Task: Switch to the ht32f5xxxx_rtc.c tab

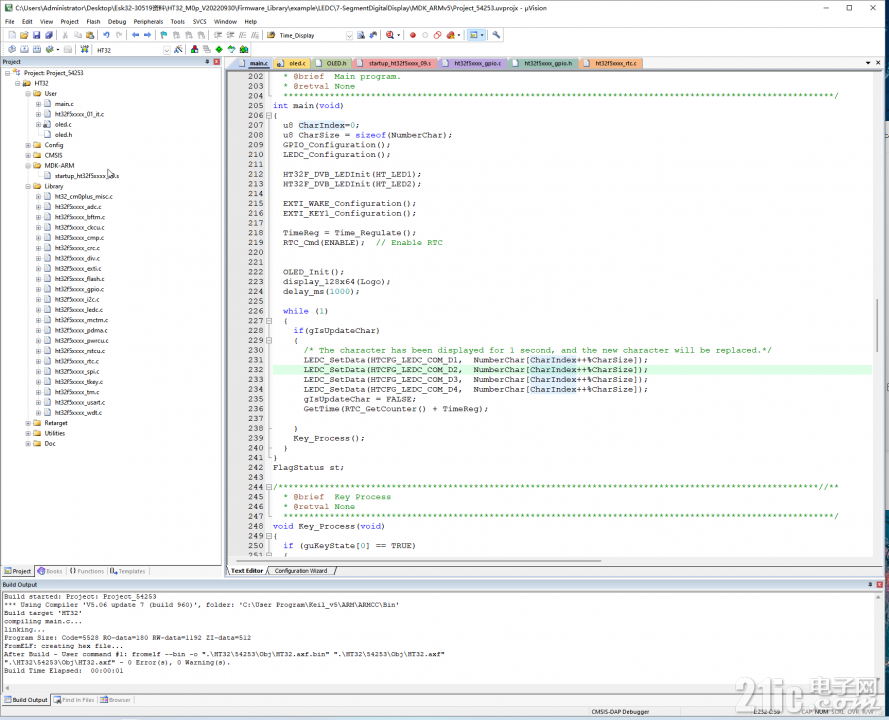Action: [611, 63]
